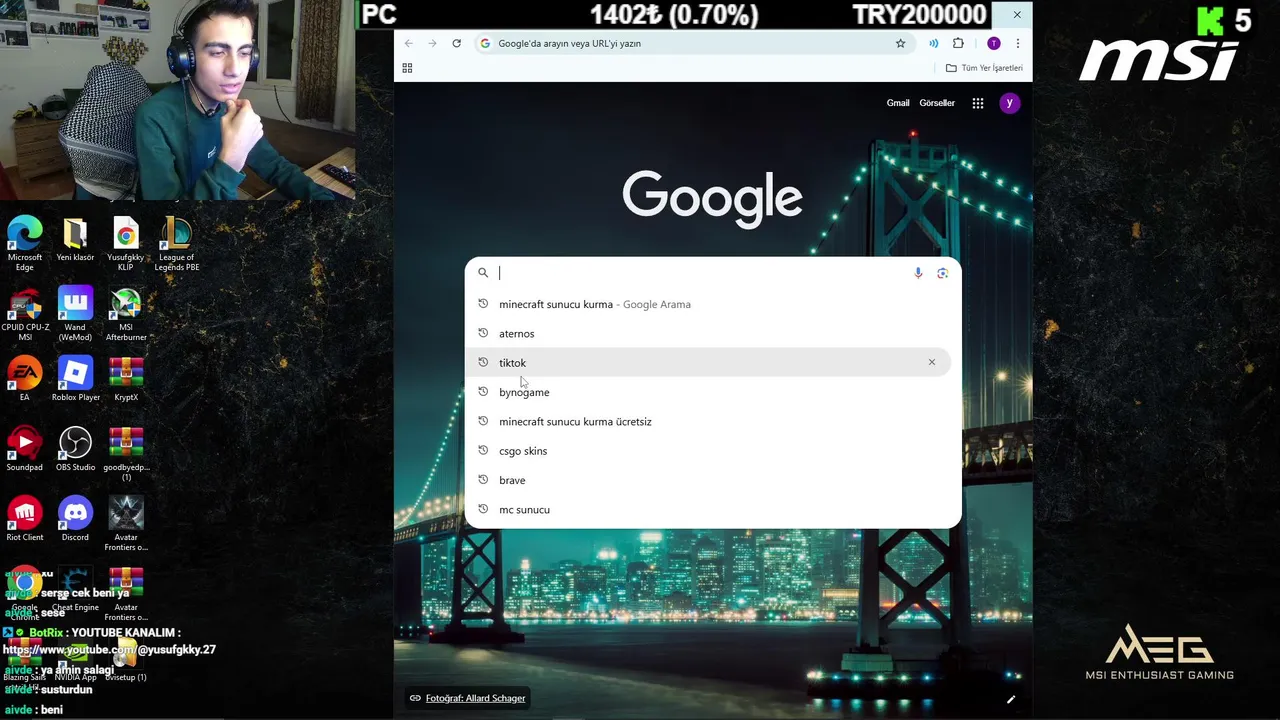Image resolution: width=1280 pixels, height=720 pixels.
Task: Select the Riot Client desktop icon
Action: coord(25,519)
